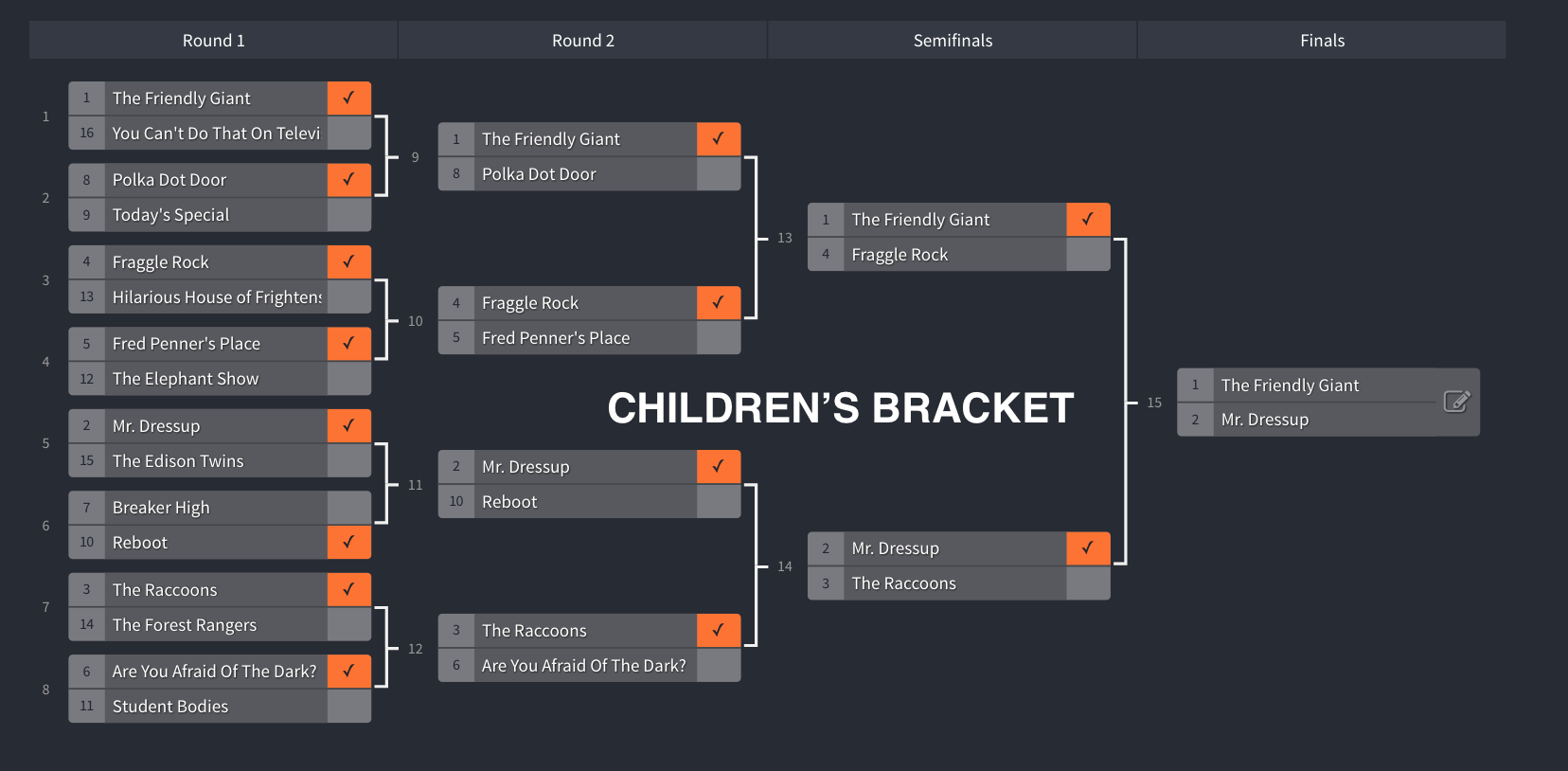The width and height of the screenshot is (1568, 771).
Task: Click the checkmark for The Raccoons in Round 2
Action: pyautogui.click(x=718, y=630)
